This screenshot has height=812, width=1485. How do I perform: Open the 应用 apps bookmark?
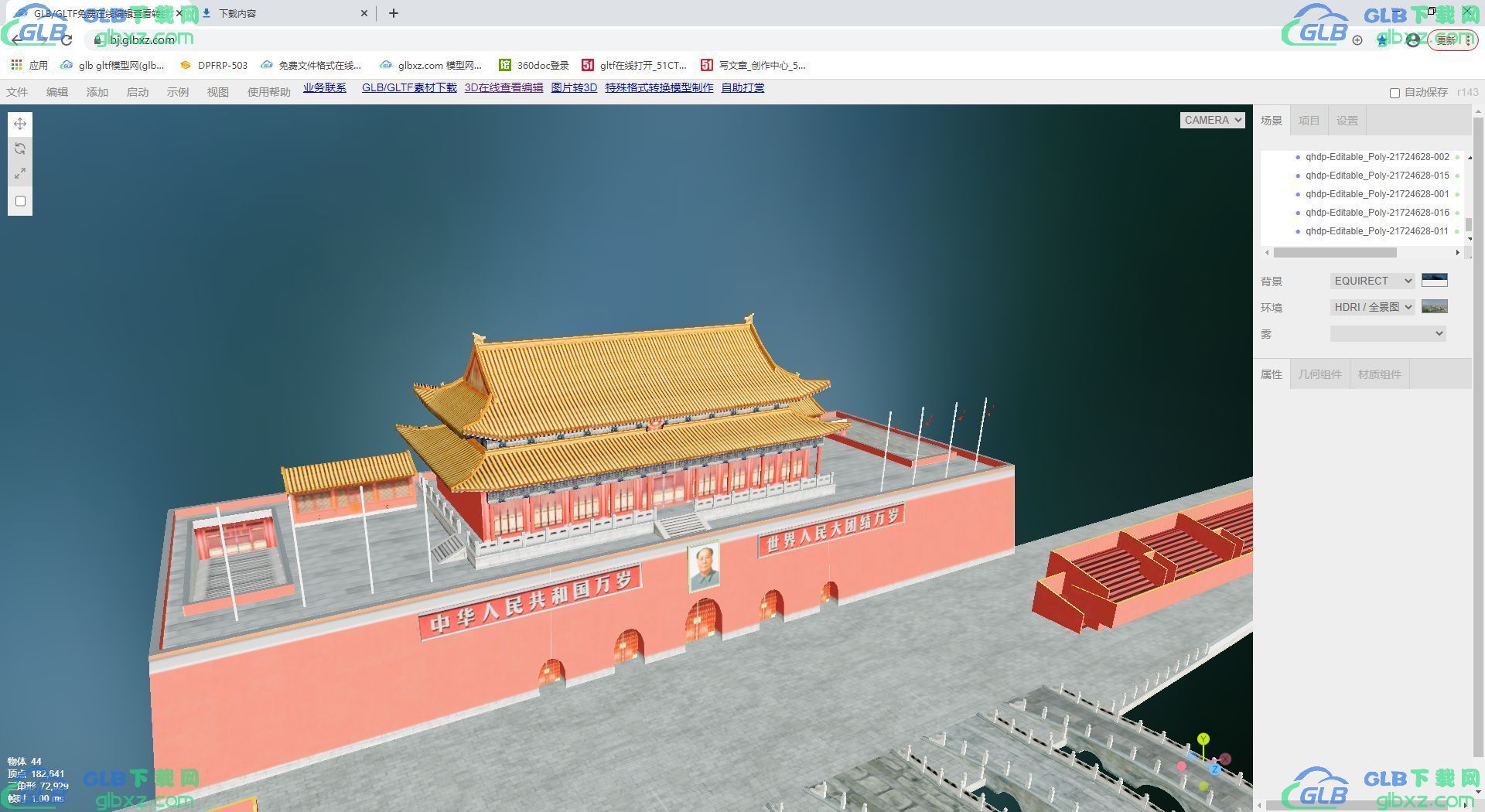[x=29, y=65]
